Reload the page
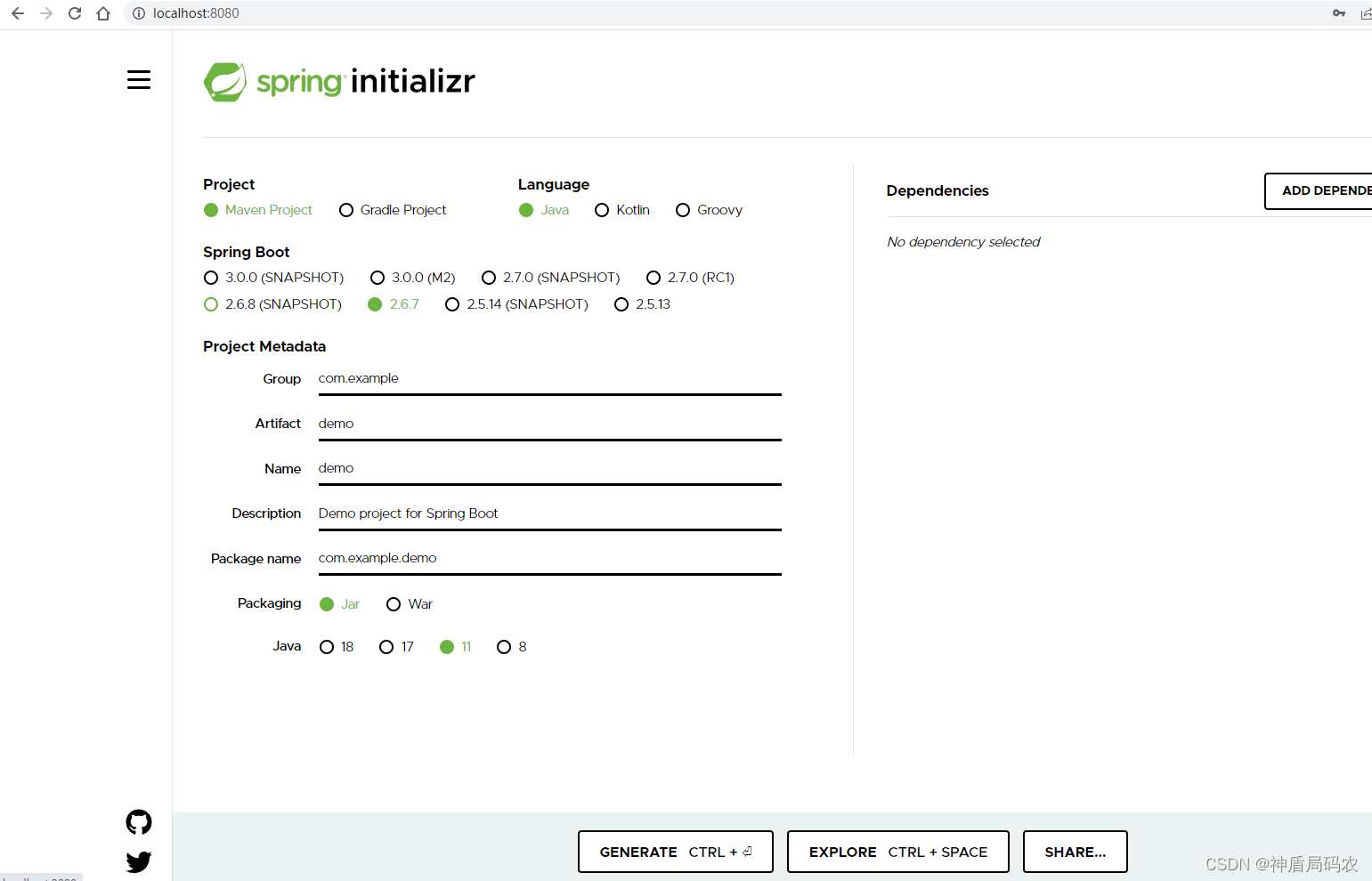Viewport: 1372px width, 881px height. (75, 13)
